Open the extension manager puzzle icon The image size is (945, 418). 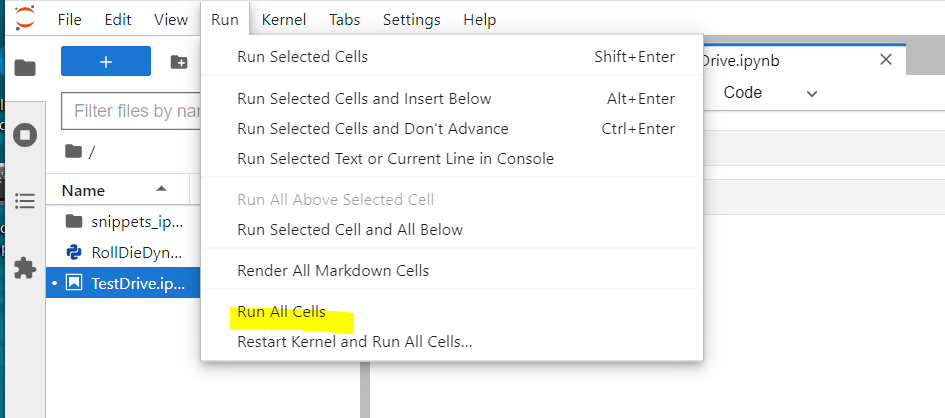(25, 267)
